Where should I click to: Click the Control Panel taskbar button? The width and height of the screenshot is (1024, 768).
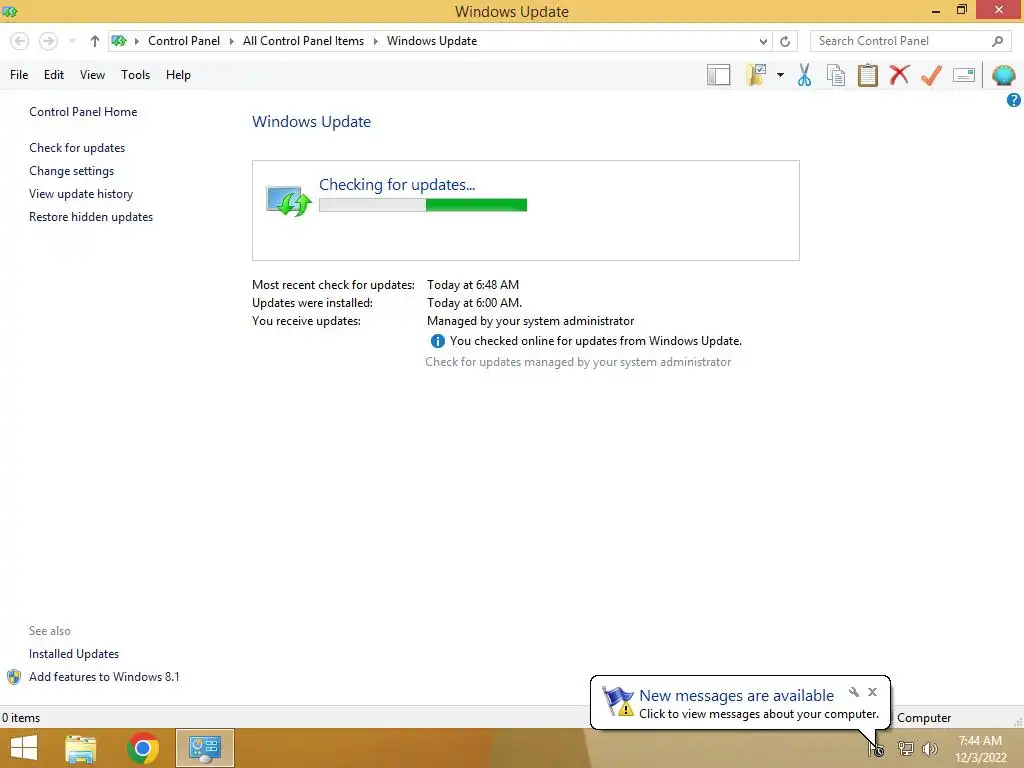tap(205, 748)
